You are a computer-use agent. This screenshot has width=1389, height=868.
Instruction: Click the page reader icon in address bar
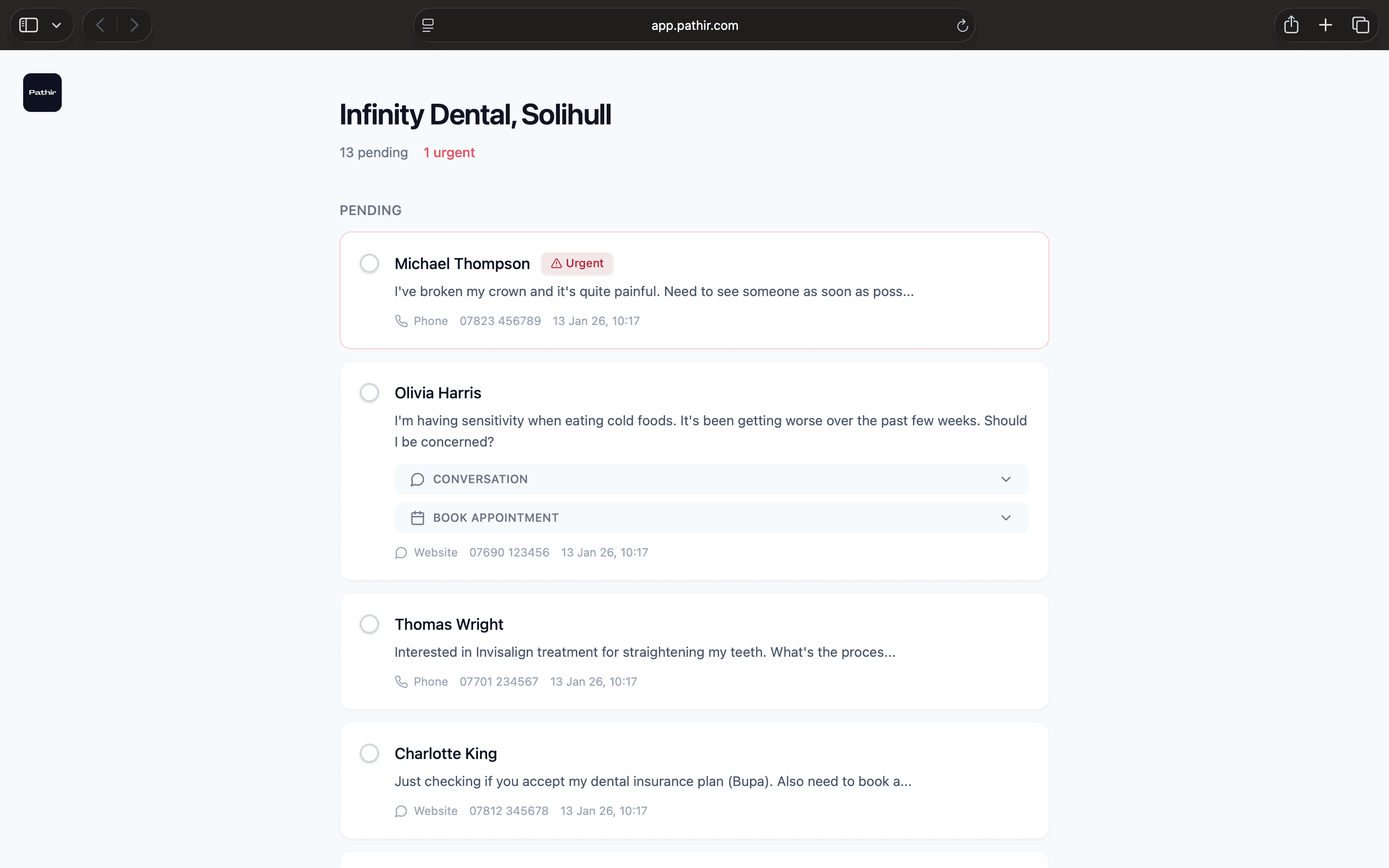[428, 25]
